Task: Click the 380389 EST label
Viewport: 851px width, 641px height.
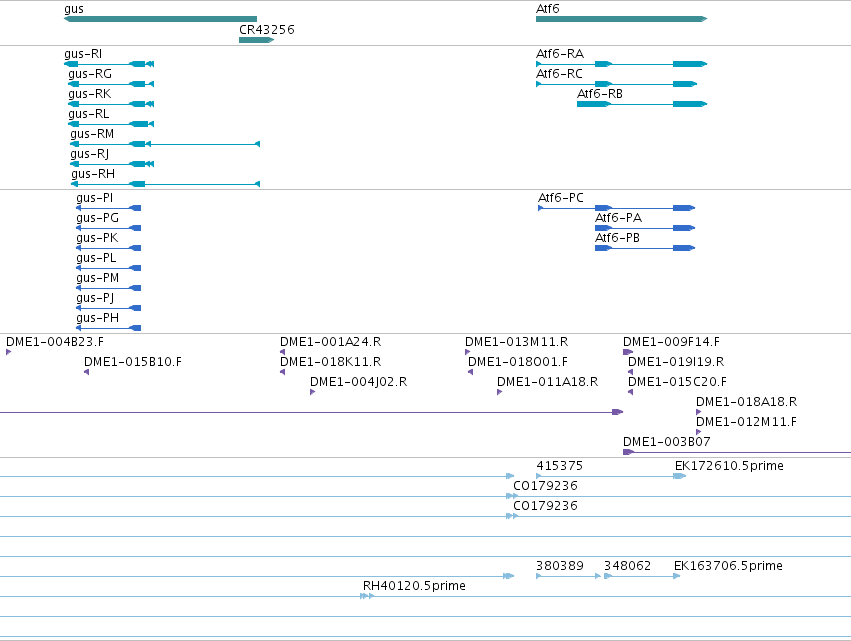Action: tap(560, 567)
